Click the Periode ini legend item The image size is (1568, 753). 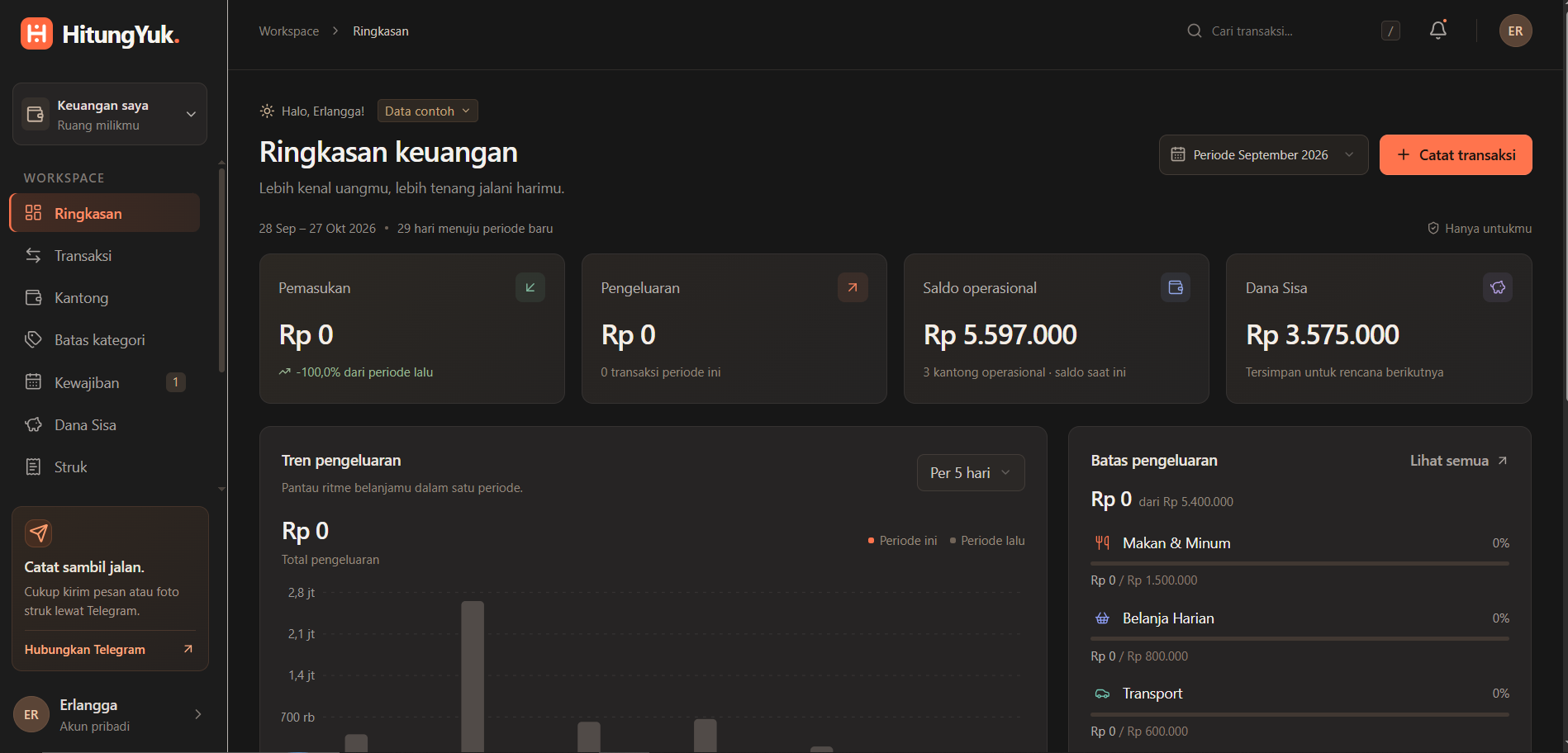click(x=902, y=540)
